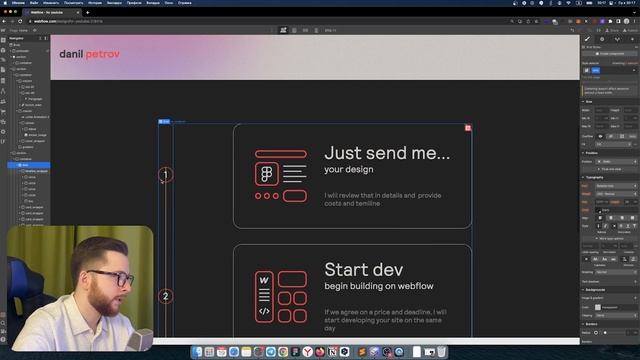Click the danil petrov logo link
The image size is (640, 360).
click(x=89, y=54)
